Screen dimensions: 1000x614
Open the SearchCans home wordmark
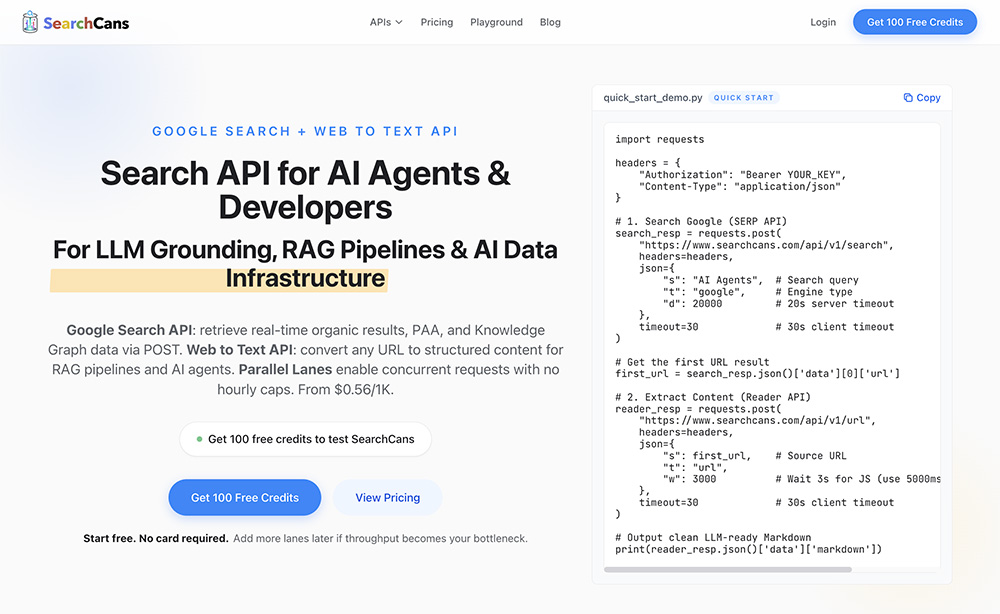click(86, 23)
